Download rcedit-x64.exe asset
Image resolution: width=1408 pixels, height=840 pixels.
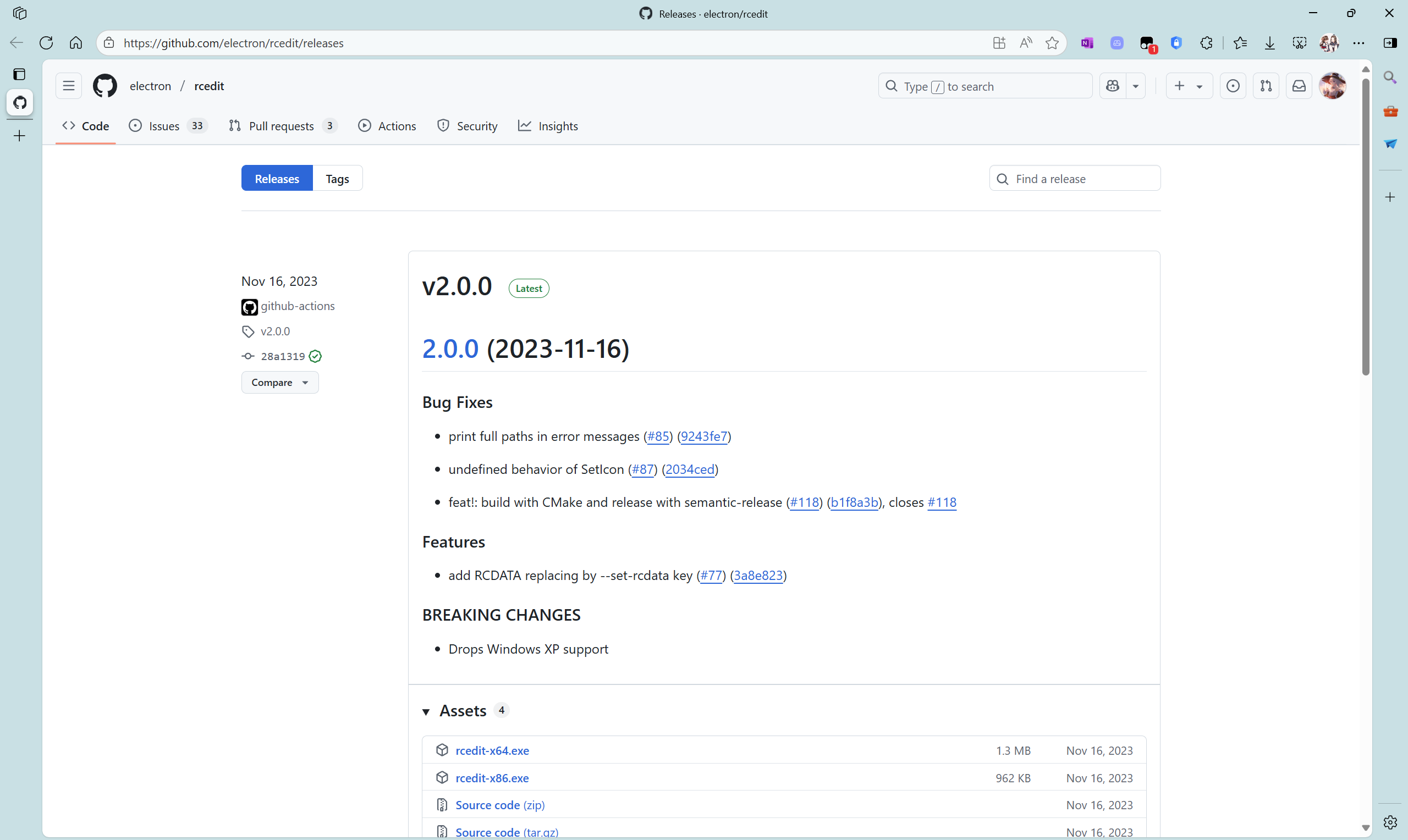click(492, 750)
